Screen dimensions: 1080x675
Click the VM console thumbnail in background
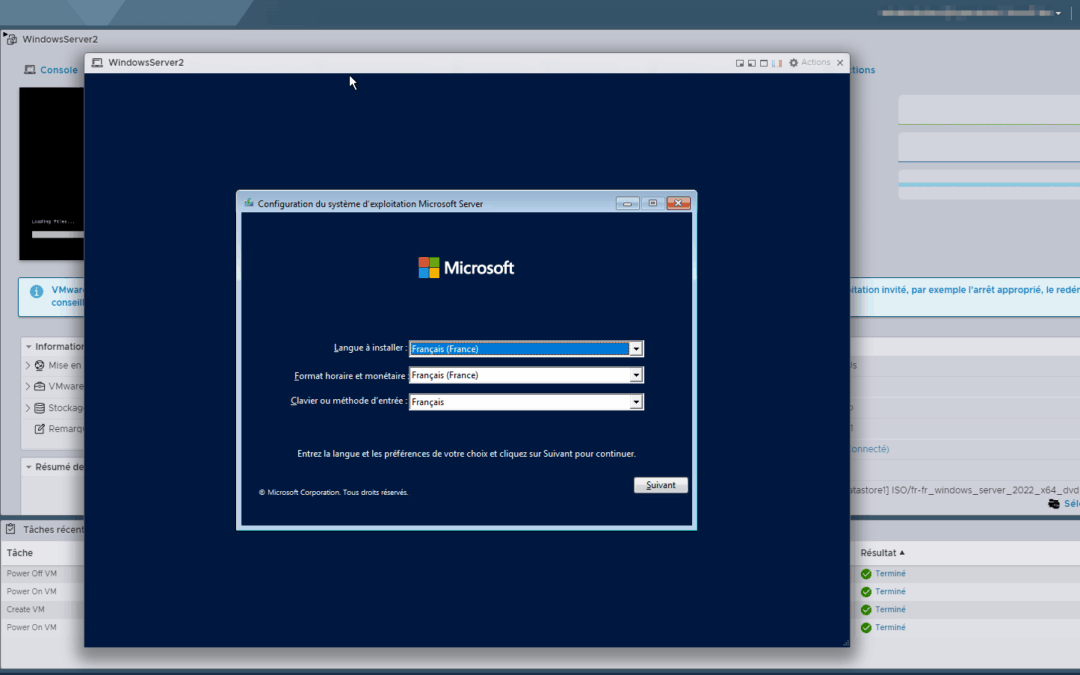tap(52, 174)
